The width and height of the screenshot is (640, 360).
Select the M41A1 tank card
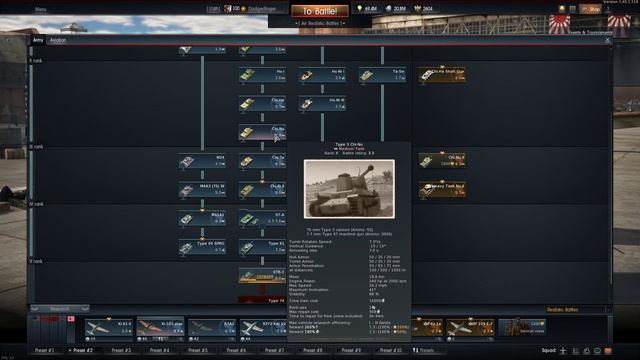coord(202,218)
